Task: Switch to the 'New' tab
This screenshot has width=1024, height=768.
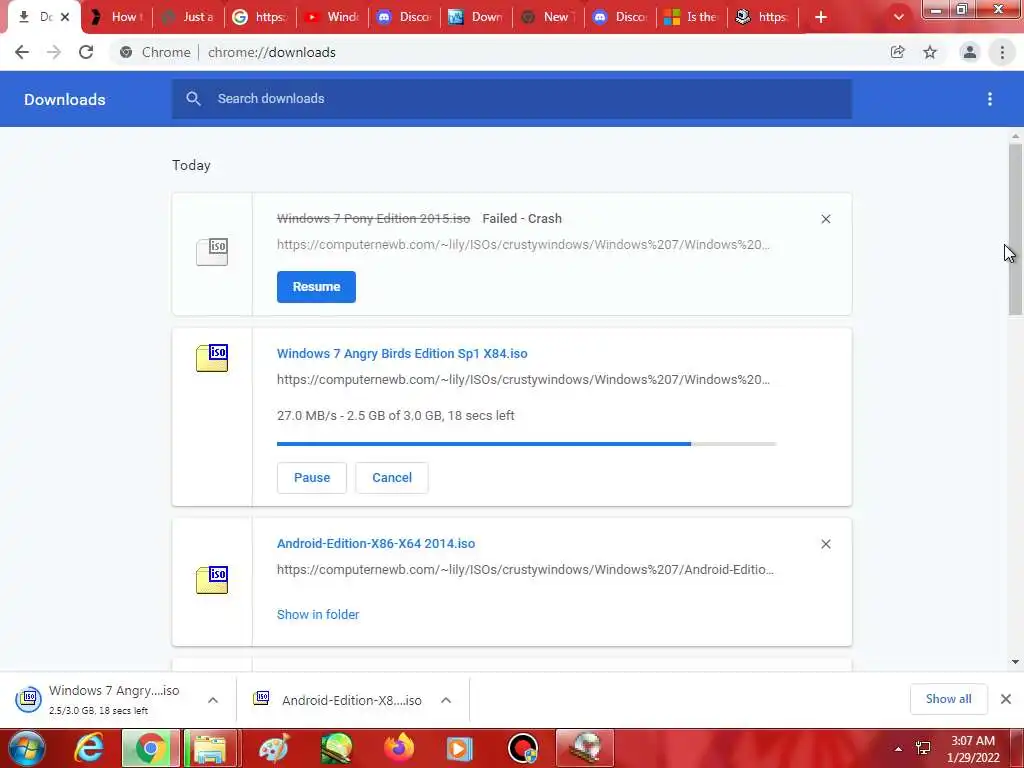Action: (x=548, y=17)
